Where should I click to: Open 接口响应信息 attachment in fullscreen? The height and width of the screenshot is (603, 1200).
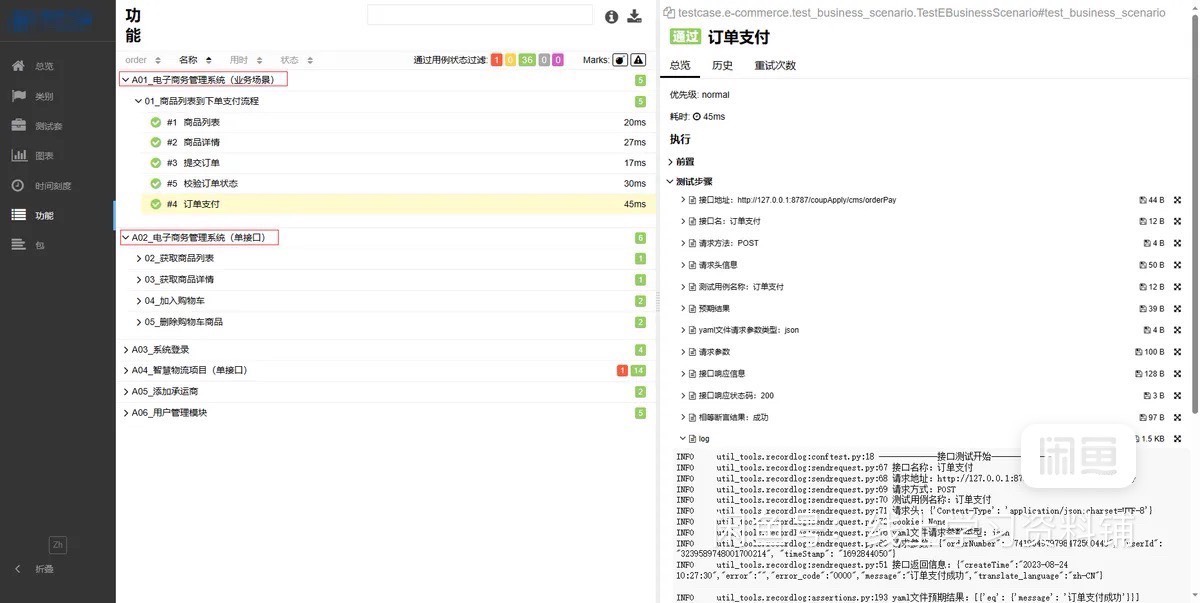click(x=1177, y=374)
